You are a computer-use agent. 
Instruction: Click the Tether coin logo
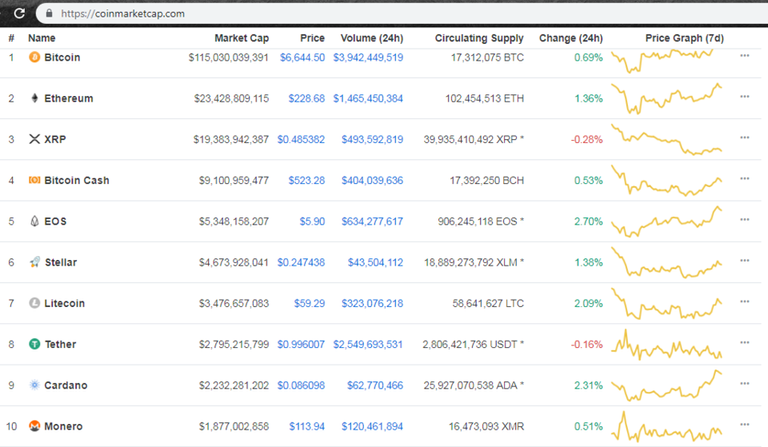tap(34, 344)
